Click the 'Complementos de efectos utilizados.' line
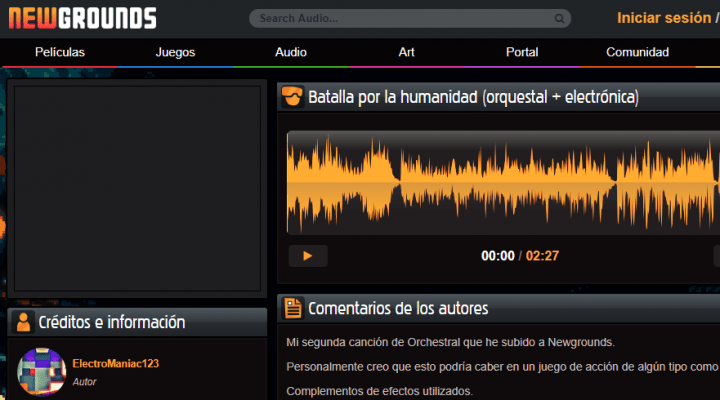 379,391
